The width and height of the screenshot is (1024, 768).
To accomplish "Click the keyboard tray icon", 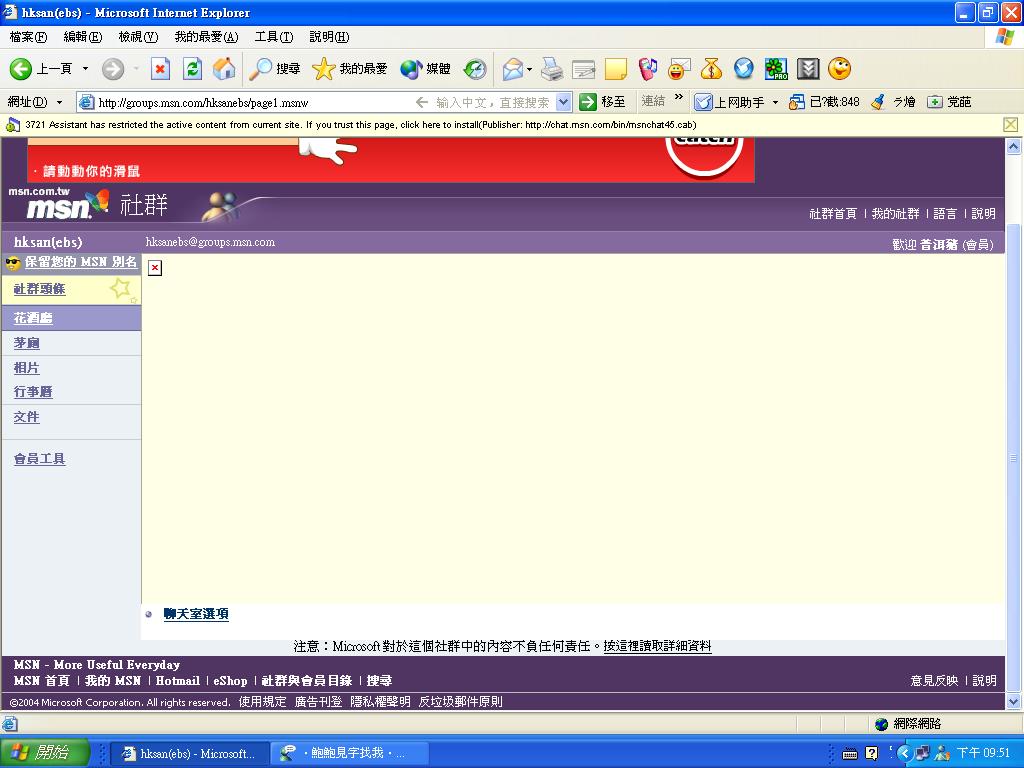I will tap(850, 754).
